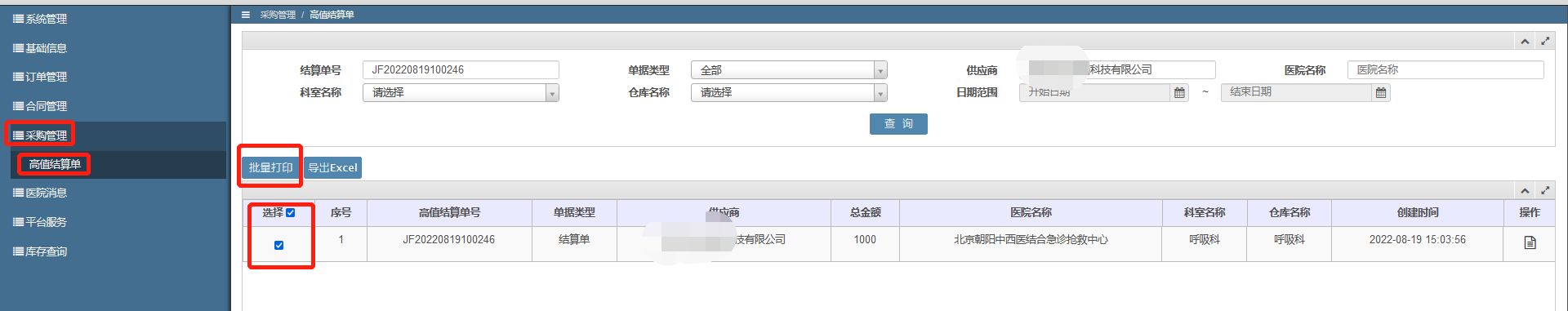Click 采购管理 in the breadcrumb
The width and height of the screenshot is (1568, 311).
[278, 15]
